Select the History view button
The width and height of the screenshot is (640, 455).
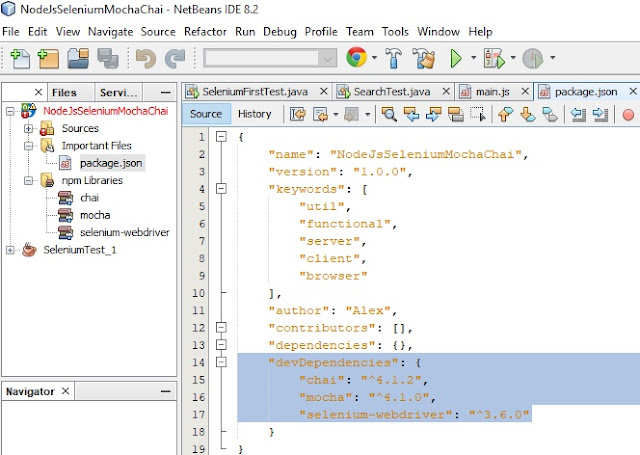(254, 114)
